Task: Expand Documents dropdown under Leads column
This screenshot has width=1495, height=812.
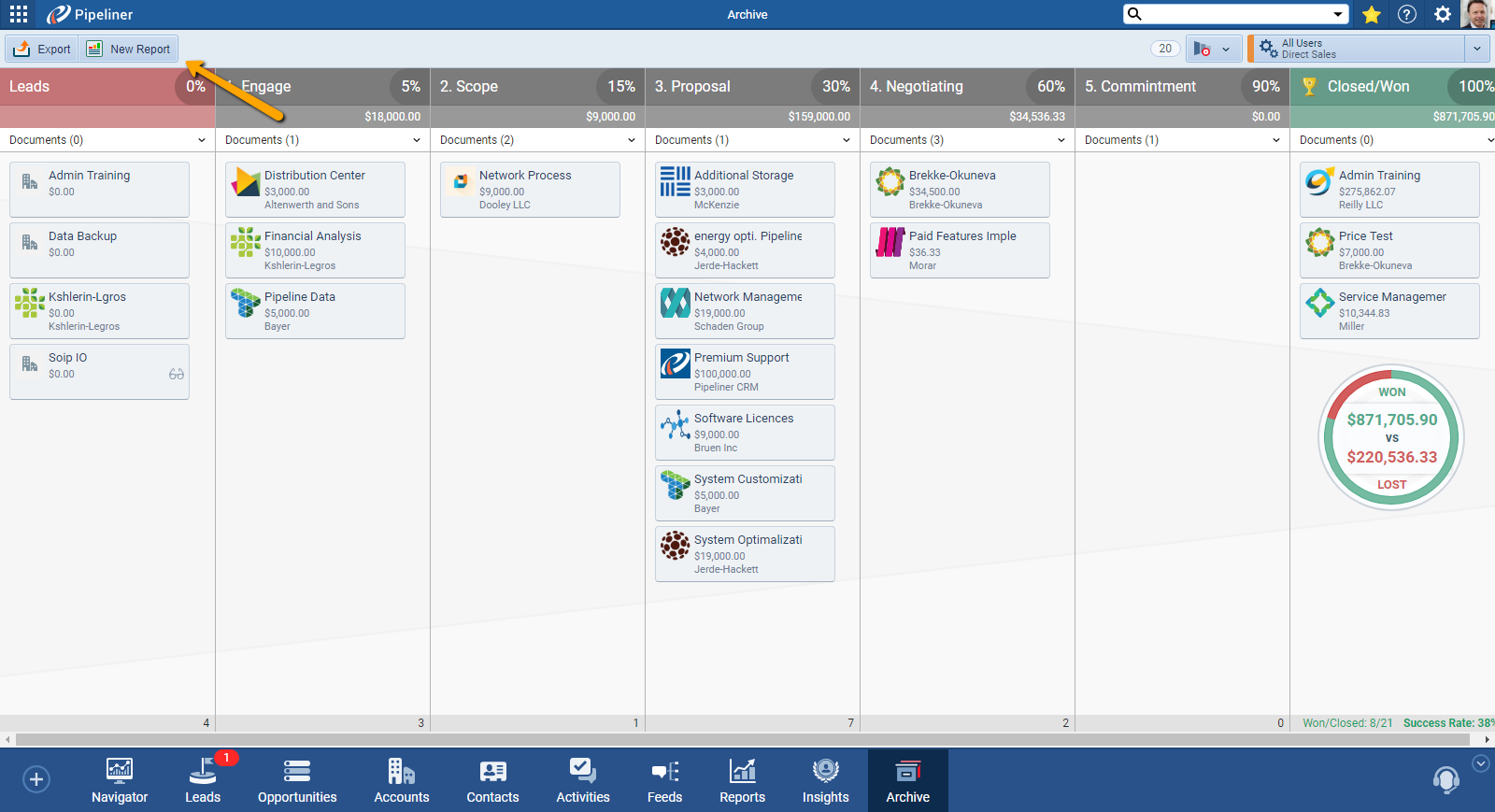Action: click(x=201, y=140)
